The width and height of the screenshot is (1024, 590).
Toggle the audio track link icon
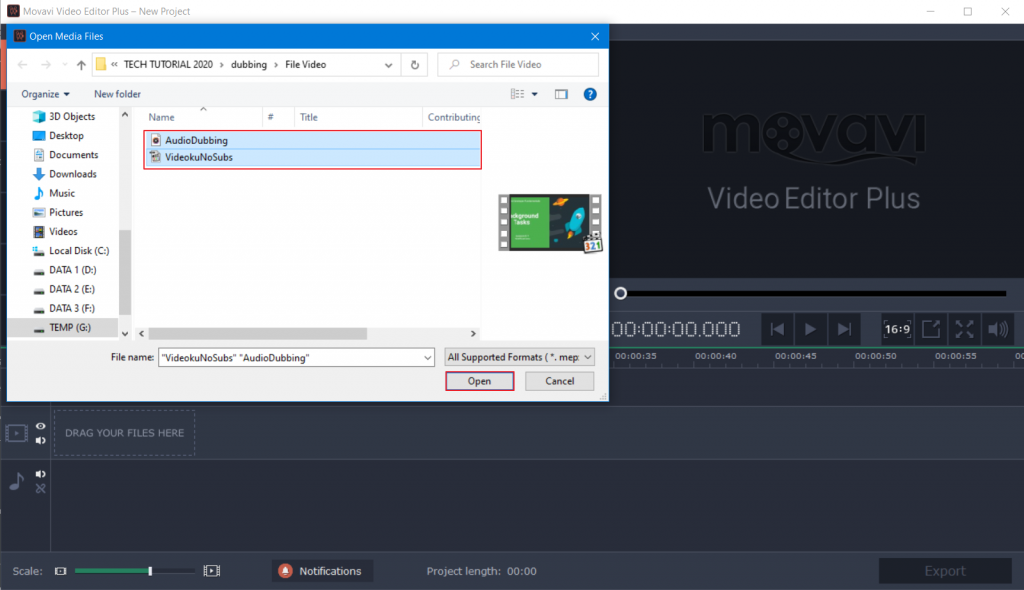pos(40,489)
